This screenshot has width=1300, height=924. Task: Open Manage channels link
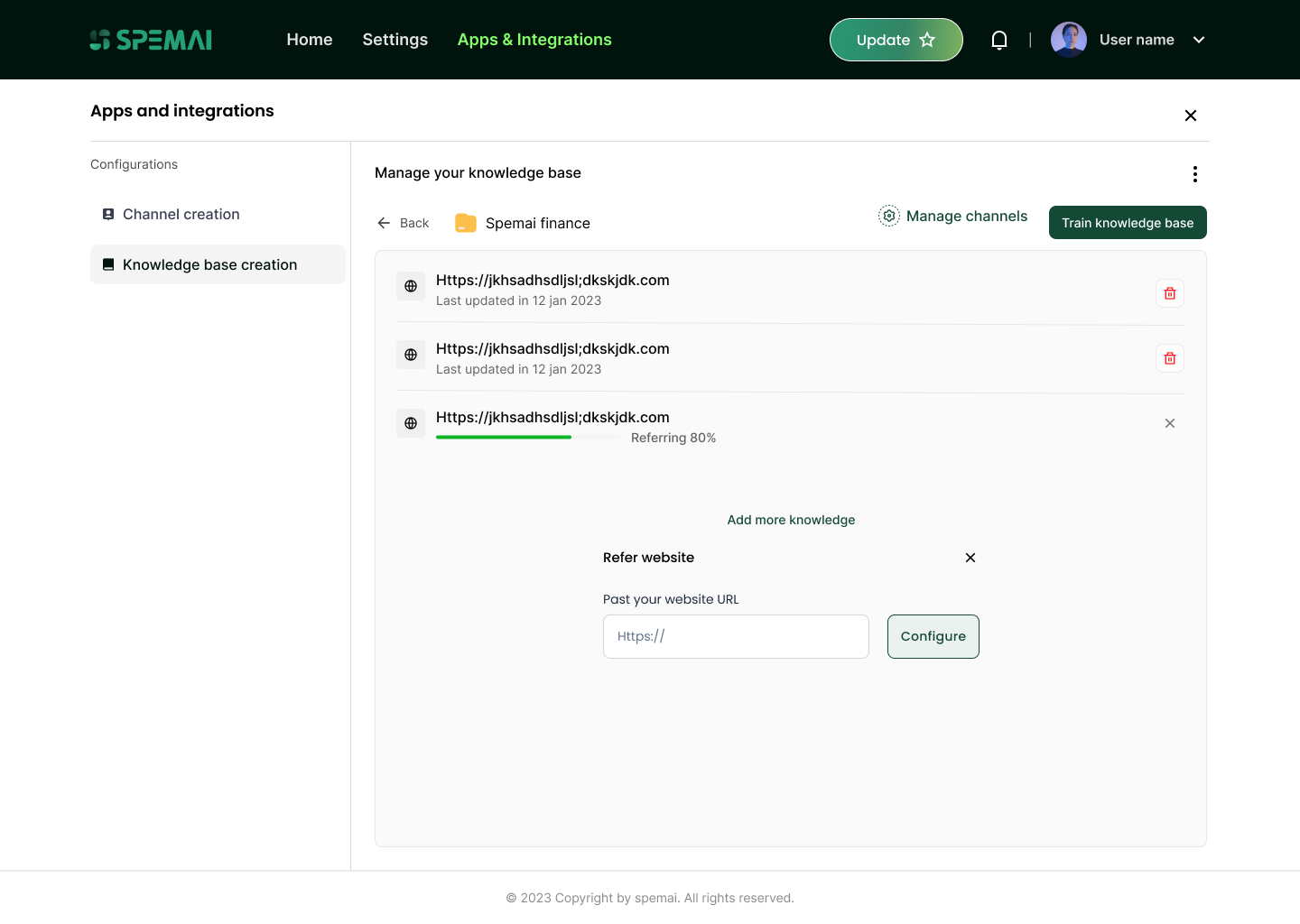pos(953,216)
